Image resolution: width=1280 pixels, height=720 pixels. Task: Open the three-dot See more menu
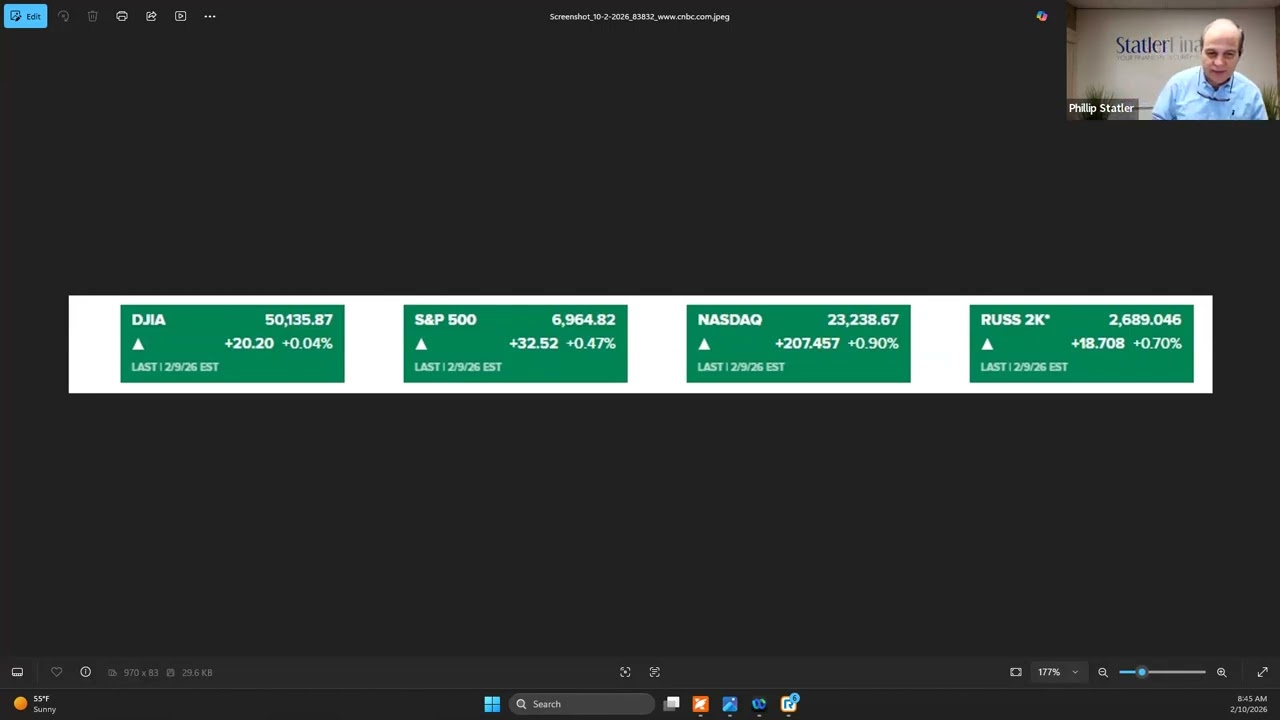[x=210, y=16]
